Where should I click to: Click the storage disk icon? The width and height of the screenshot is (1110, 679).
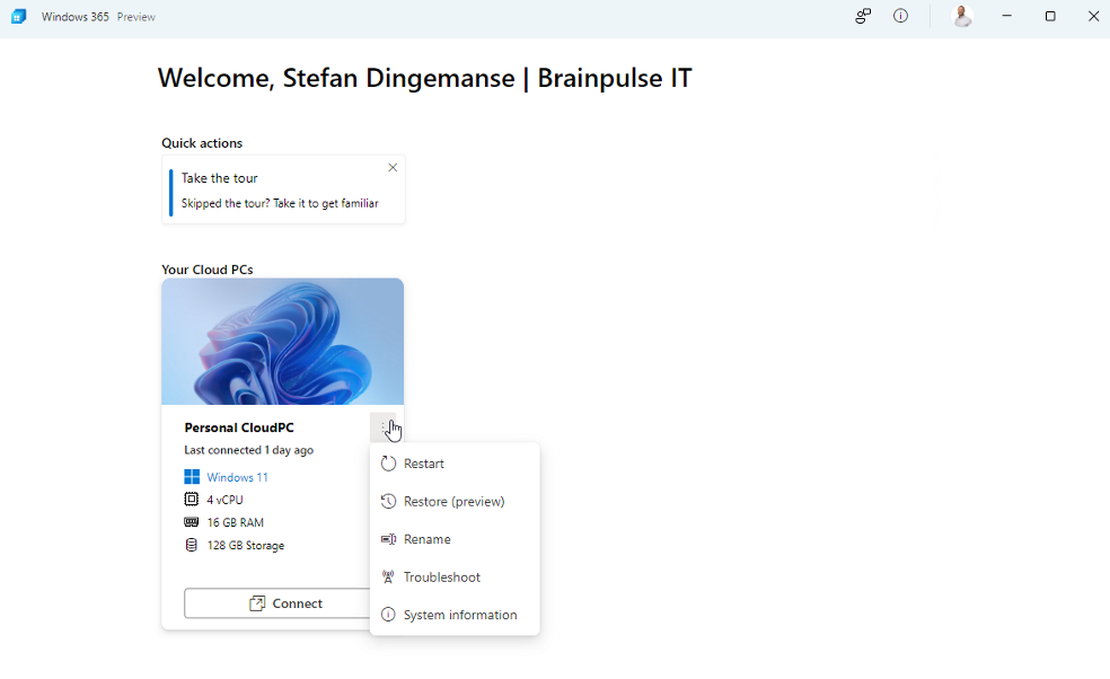(x=191, y=545)
